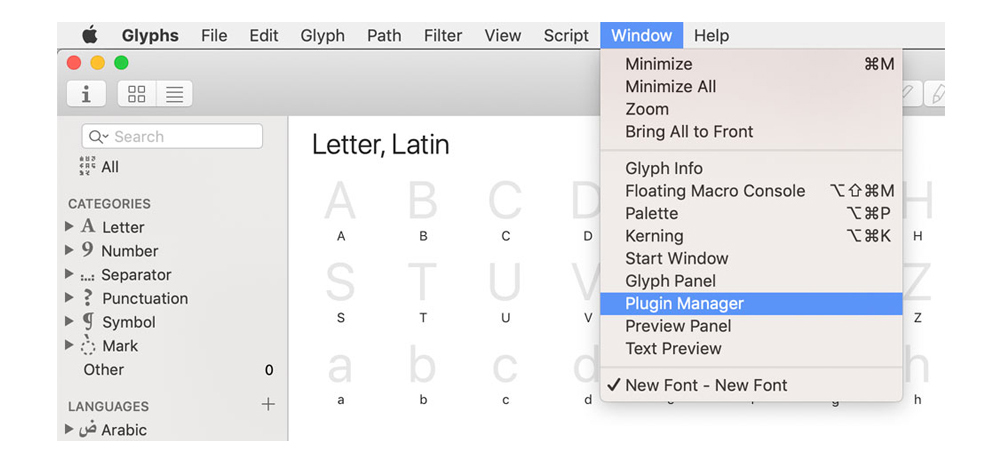The width and height of the screenshot is (1000, 461).
Task: Click the Symbol category icon
Action: 88,322
